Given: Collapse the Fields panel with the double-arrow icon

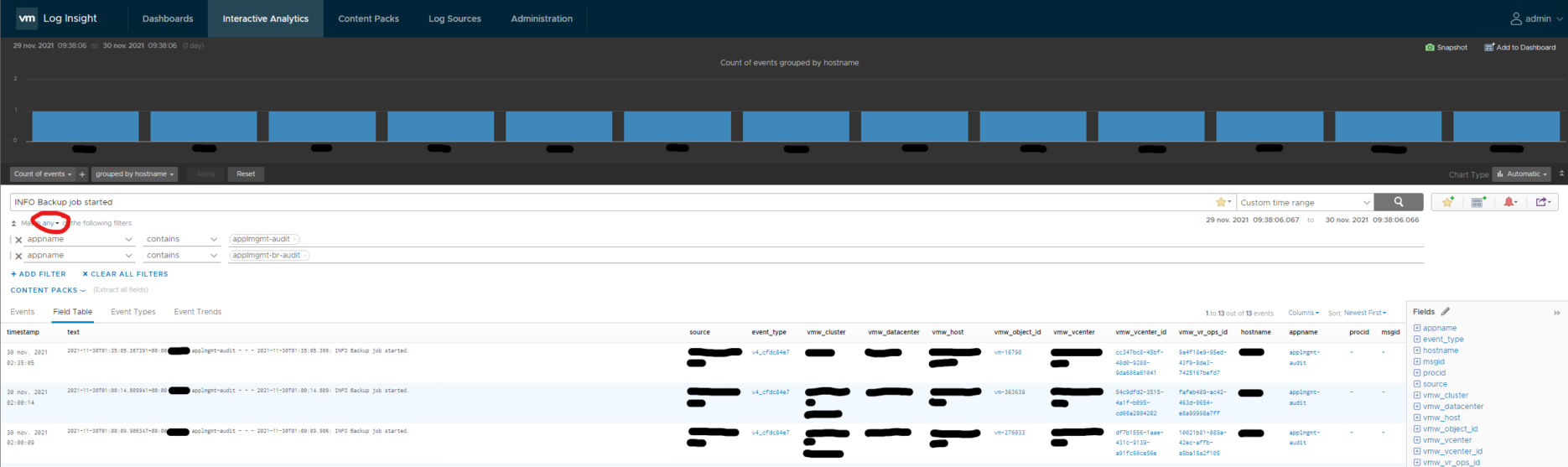Looking at the screenshot, I should (x=1557, y=313).
